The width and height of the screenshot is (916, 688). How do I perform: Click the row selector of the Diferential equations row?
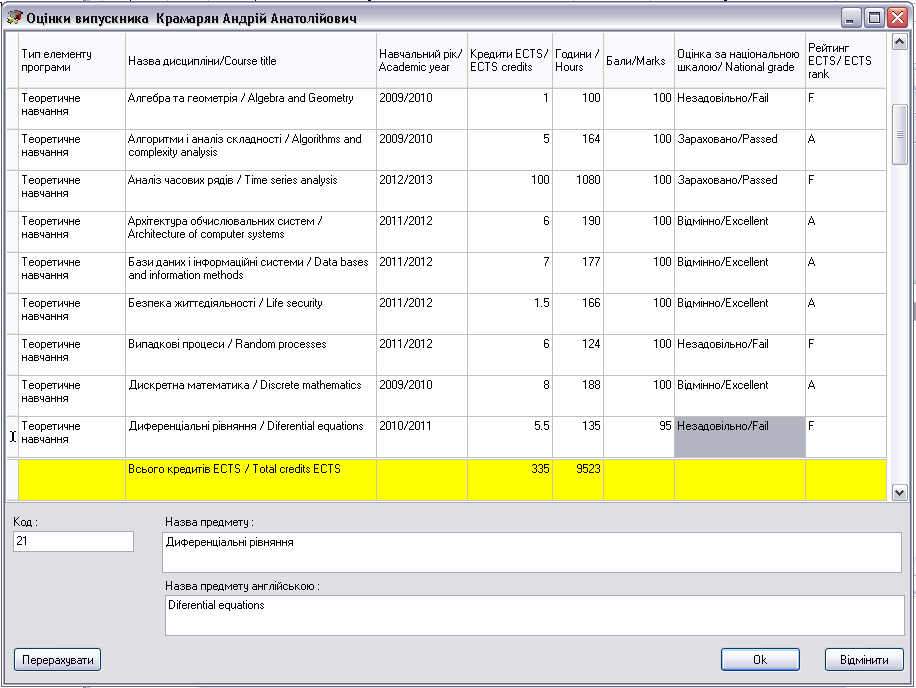point(12,436)
